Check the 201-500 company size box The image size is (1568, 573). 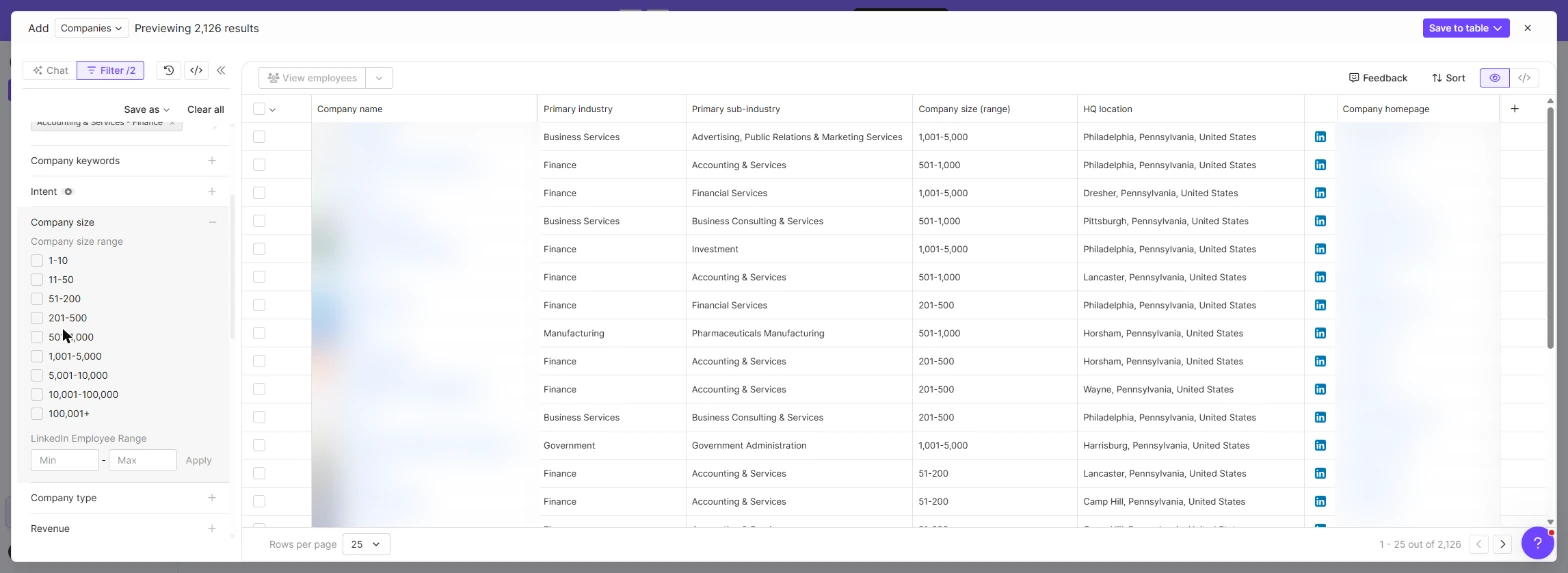[37, 317]
